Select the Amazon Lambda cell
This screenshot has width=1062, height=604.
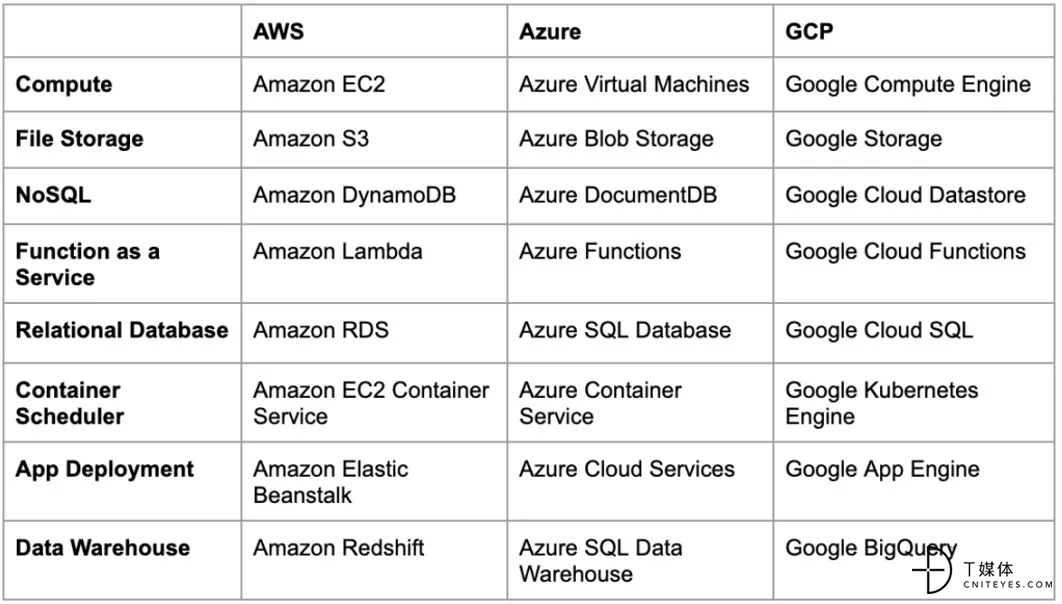[x=374, y=264]
